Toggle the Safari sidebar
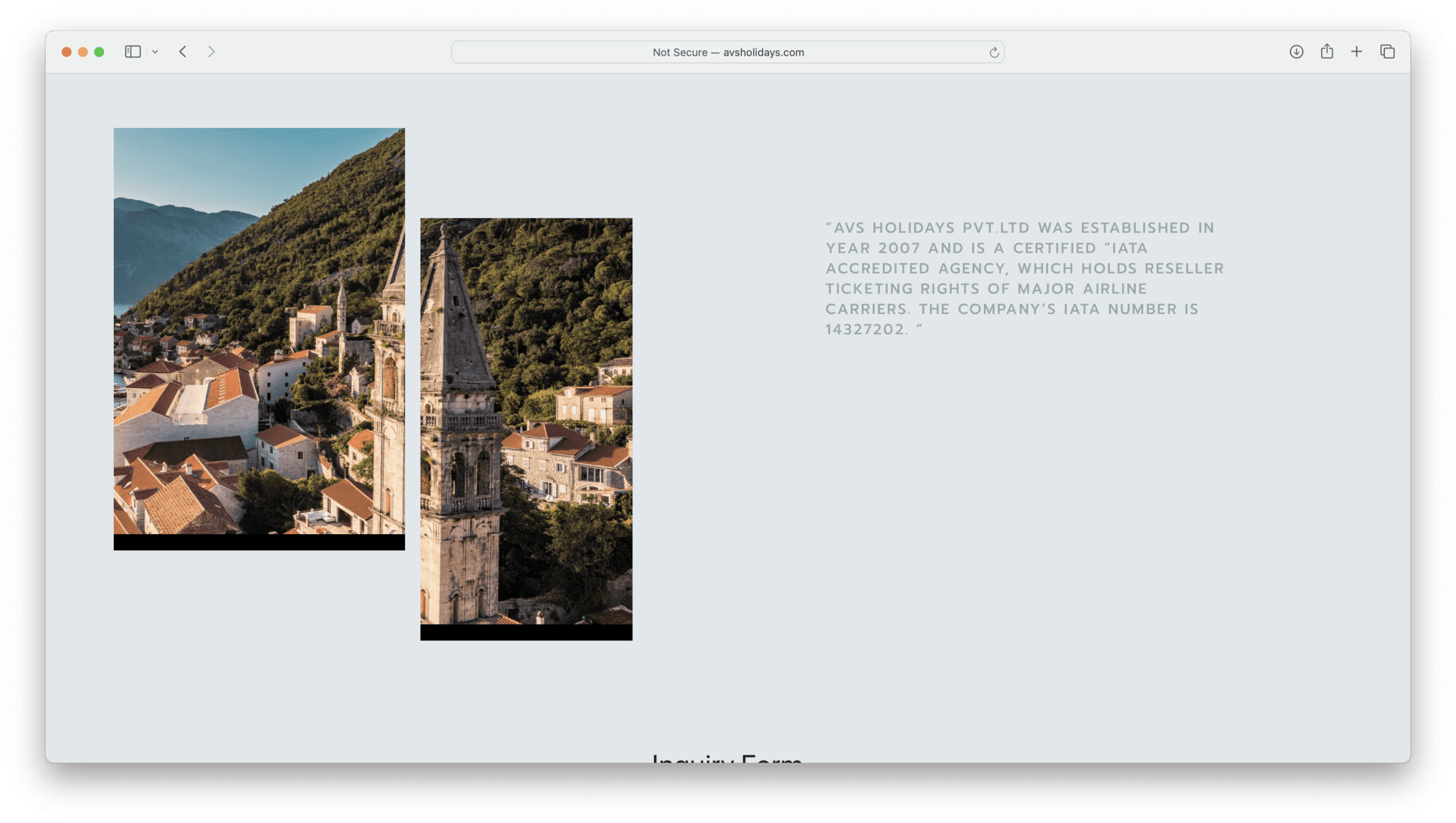The image size is (1456, 823). tap(133, 52)
